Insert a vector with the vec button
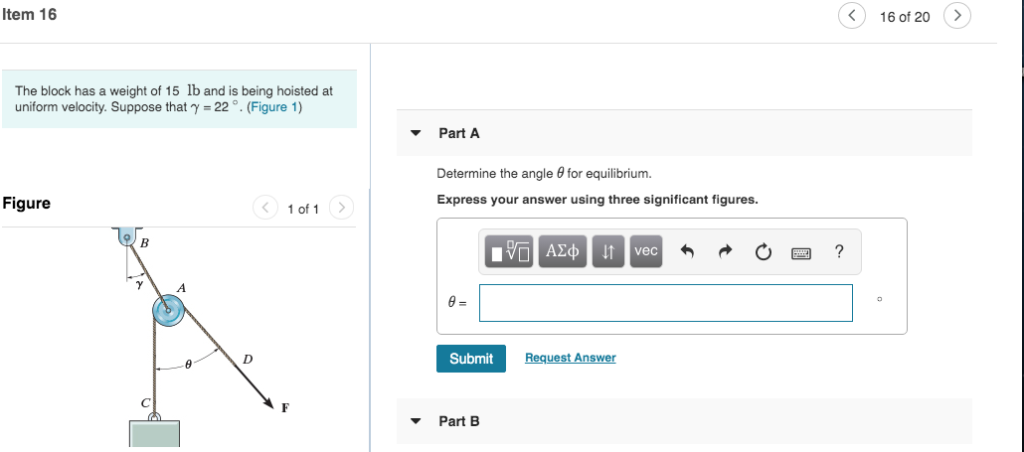This screenshot has width=1024, height=452. click(646, 251)
